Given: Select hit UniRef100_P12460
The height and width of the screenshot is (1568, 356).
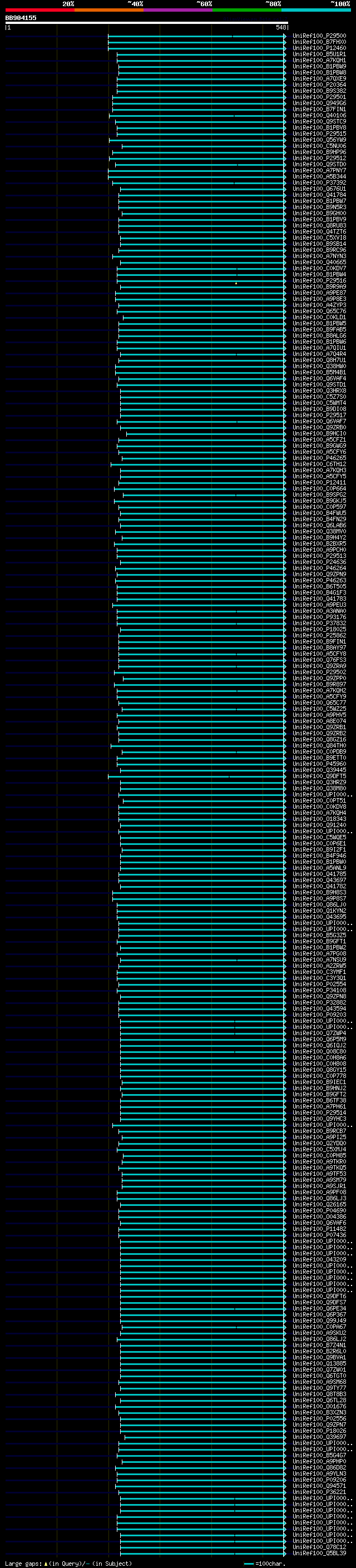Looking at the screenshot, I should 319,48.
